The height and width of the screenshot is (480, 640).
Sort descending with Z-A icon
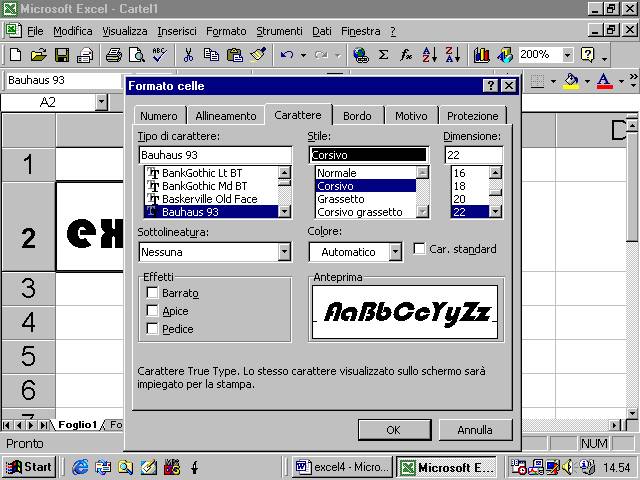pyautogui.click(x=453, y=55)
